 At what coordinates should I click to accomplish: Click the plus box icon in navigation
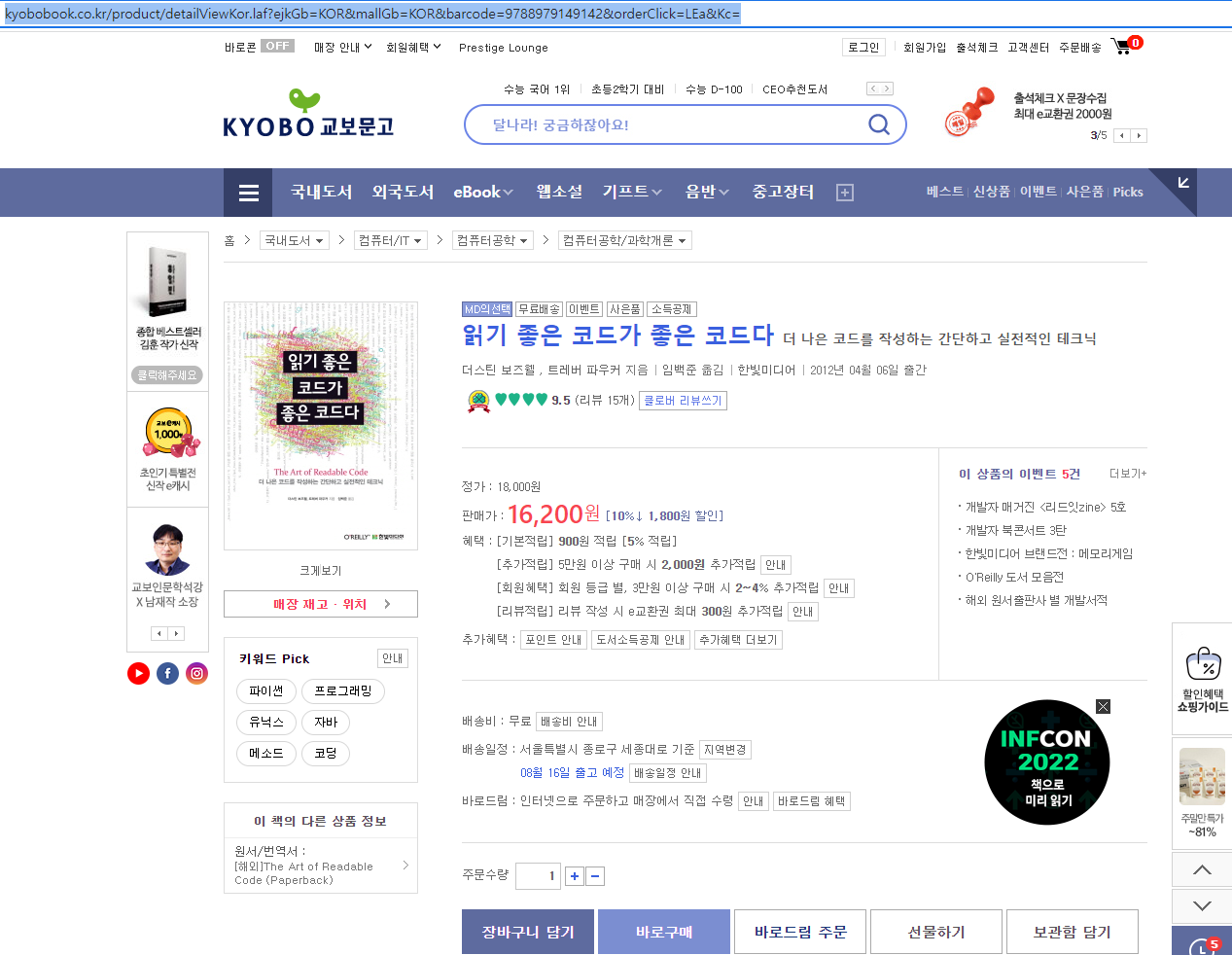pos(845,193)
